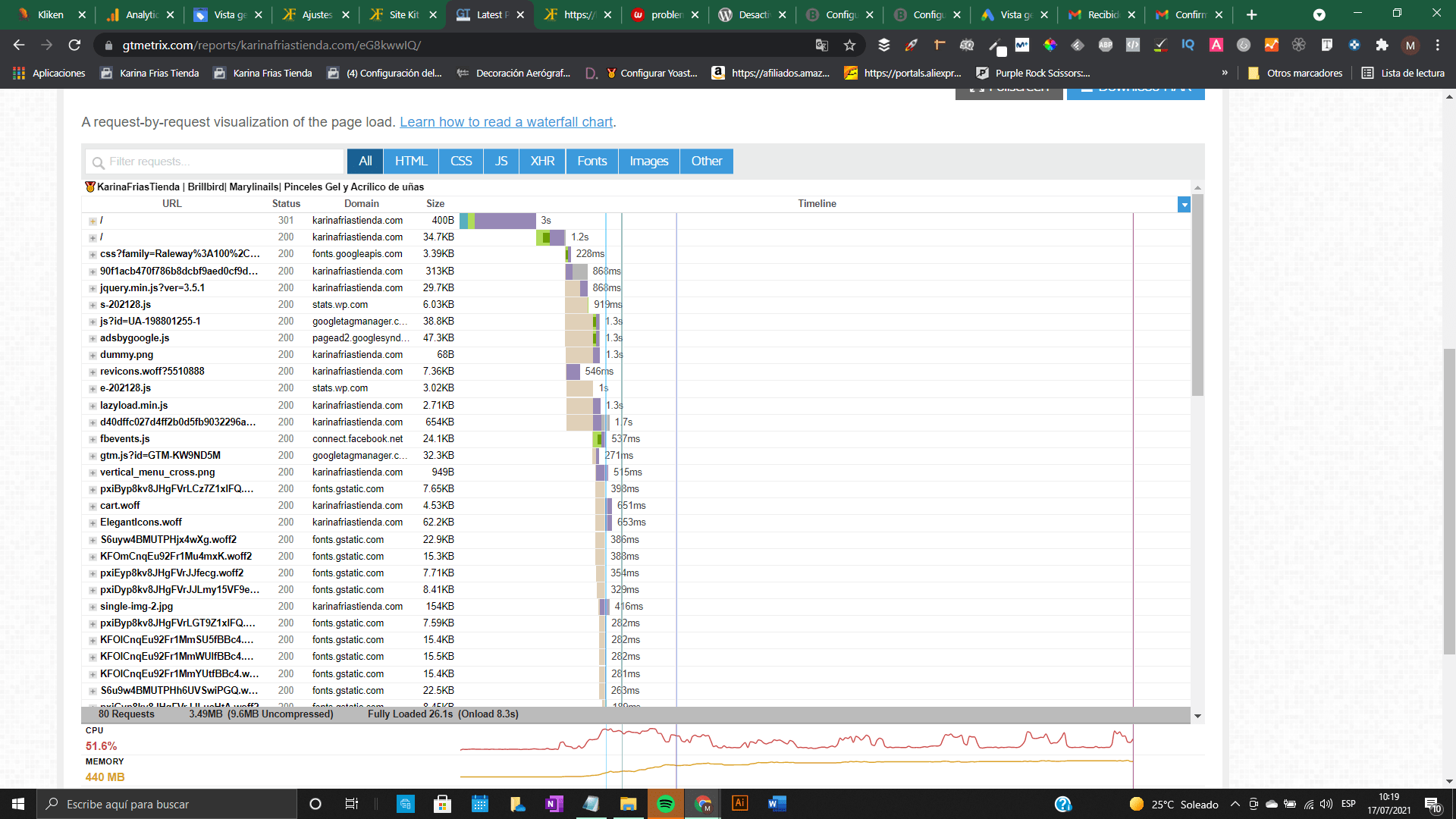Open the Chrome extensions puzzle icon
The height and width of the screenshot is (819, 1456).
pyautogui.click(x=1382, y=45)
